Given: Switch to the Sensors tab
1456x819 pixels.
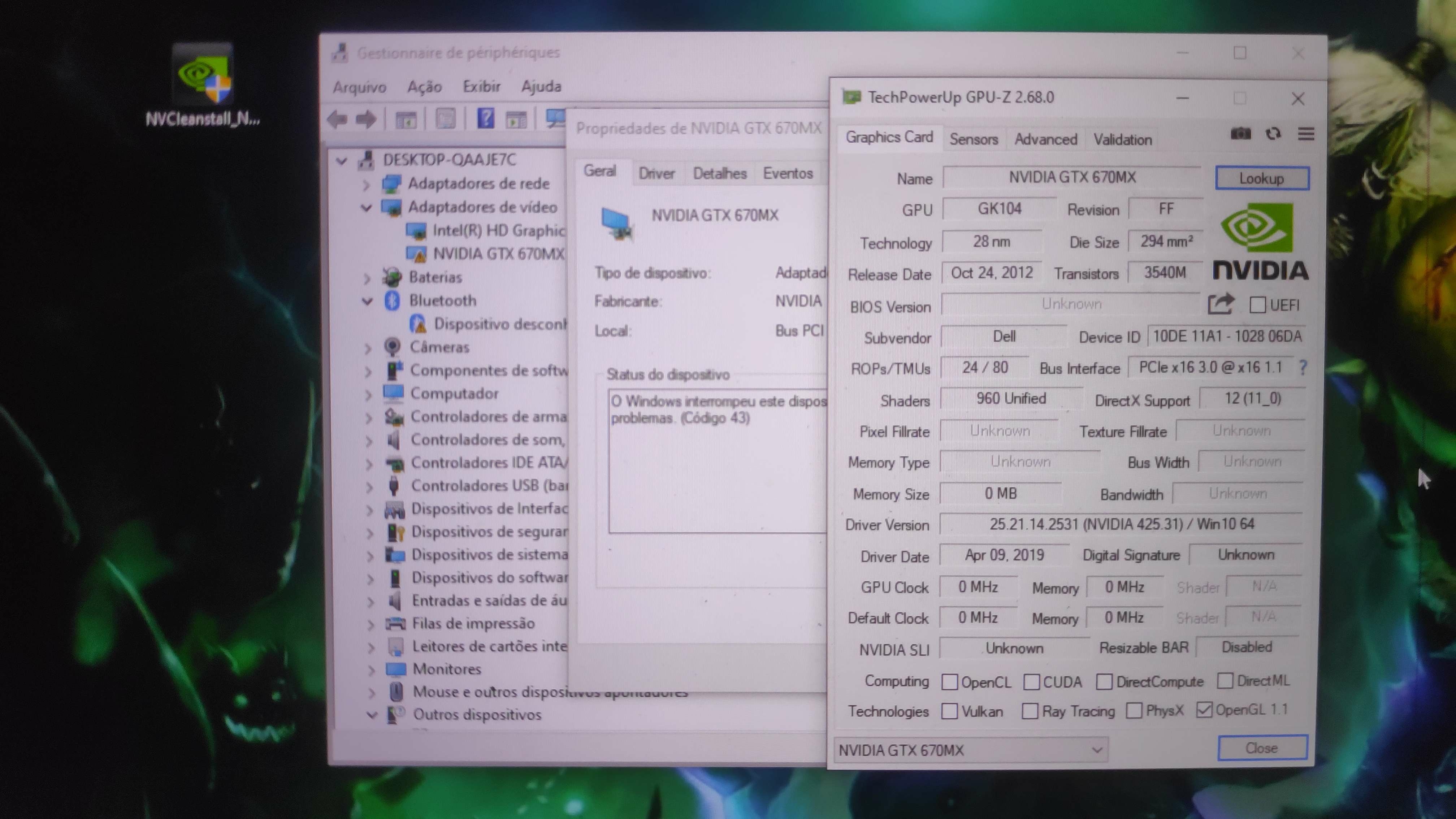Looking at the screenshot, I should (973, 139).
